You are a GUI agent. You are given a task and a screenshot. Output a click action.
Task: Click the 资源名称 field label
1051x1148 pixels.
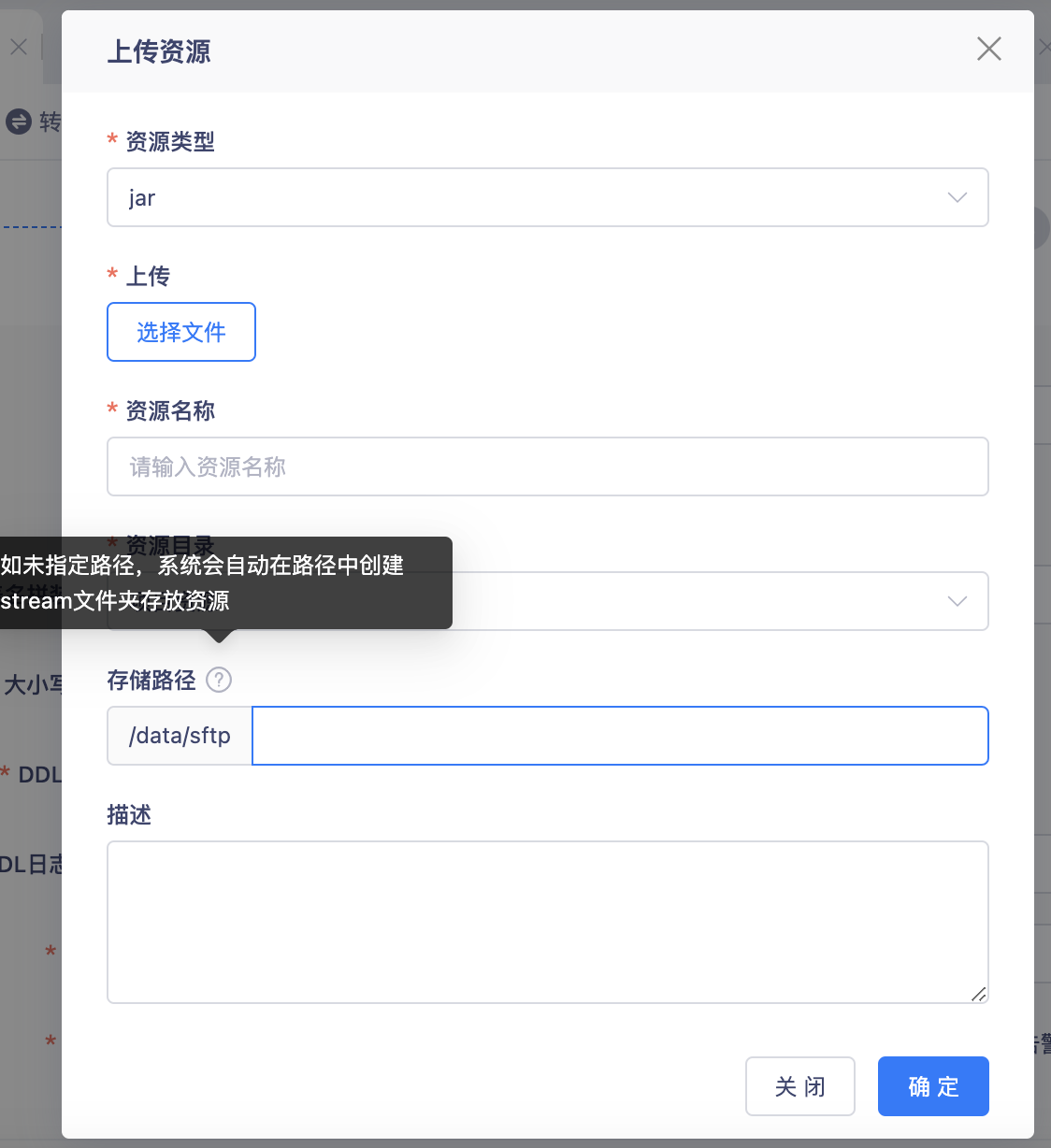pyautogui.click(x=170, y=410)
